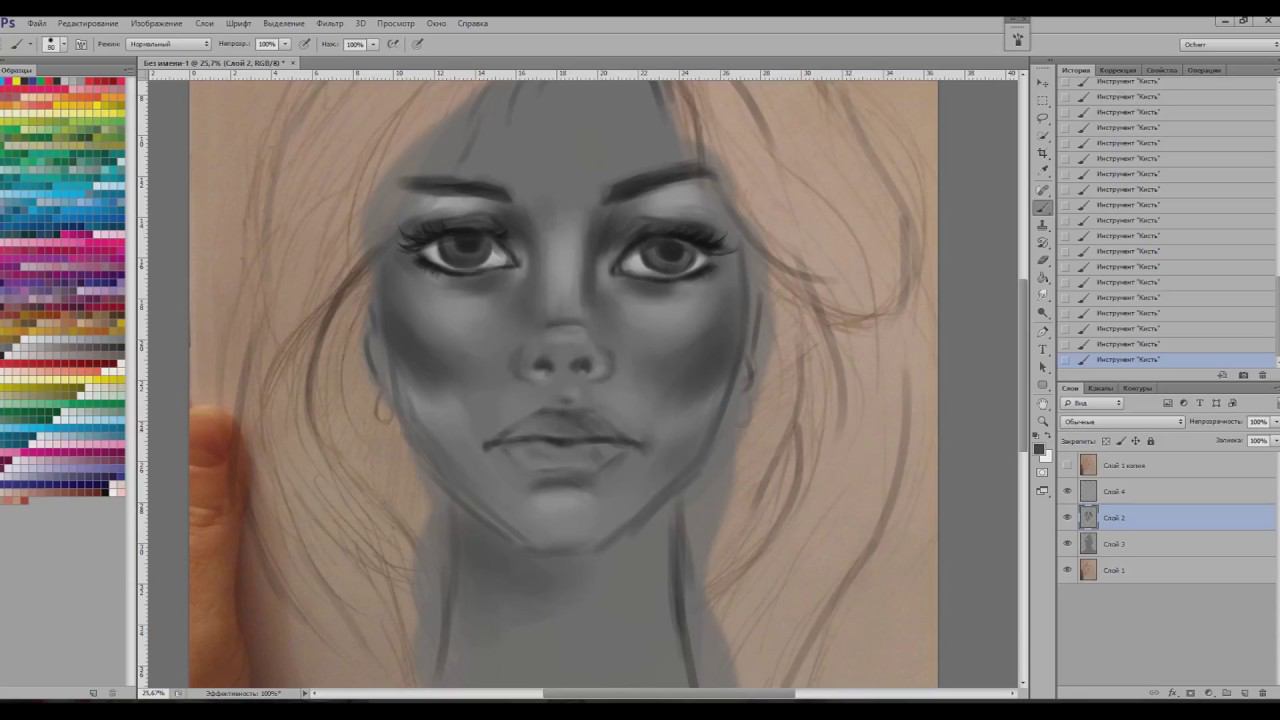Select the last history state Кисть

coord(1127,359)
